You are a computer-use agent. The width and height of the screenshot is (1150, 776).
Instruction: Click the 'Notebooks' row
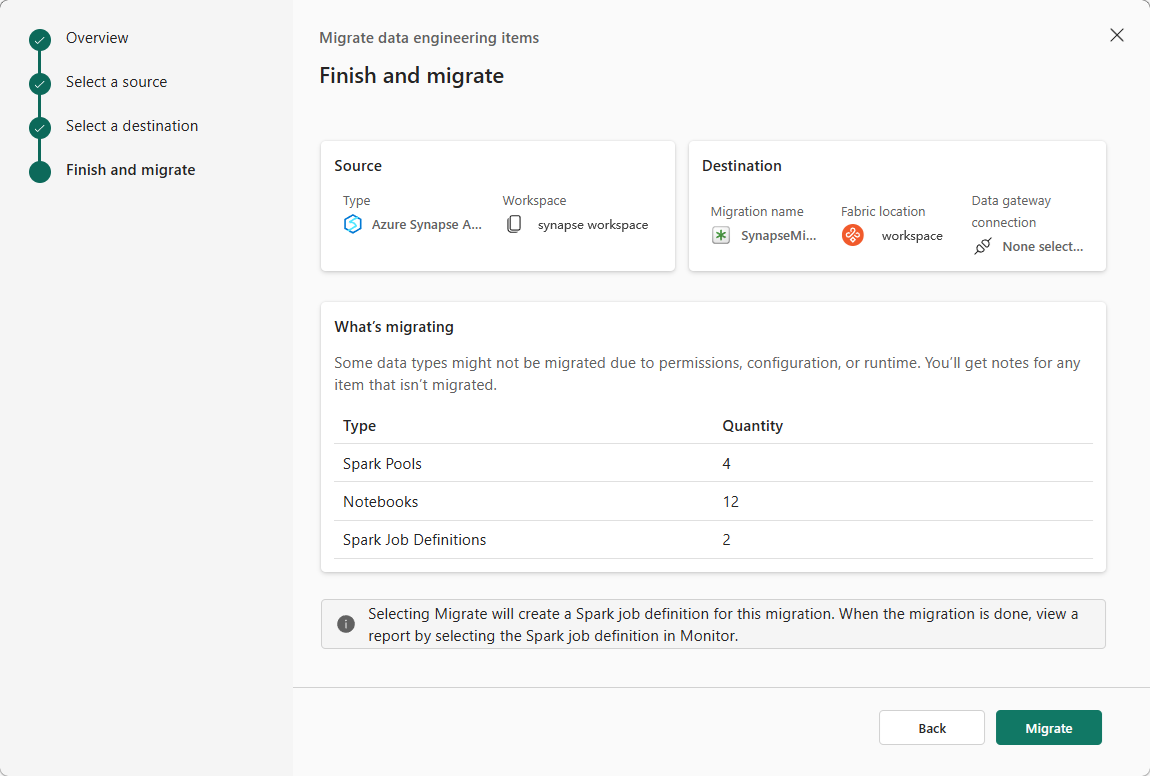713,502
